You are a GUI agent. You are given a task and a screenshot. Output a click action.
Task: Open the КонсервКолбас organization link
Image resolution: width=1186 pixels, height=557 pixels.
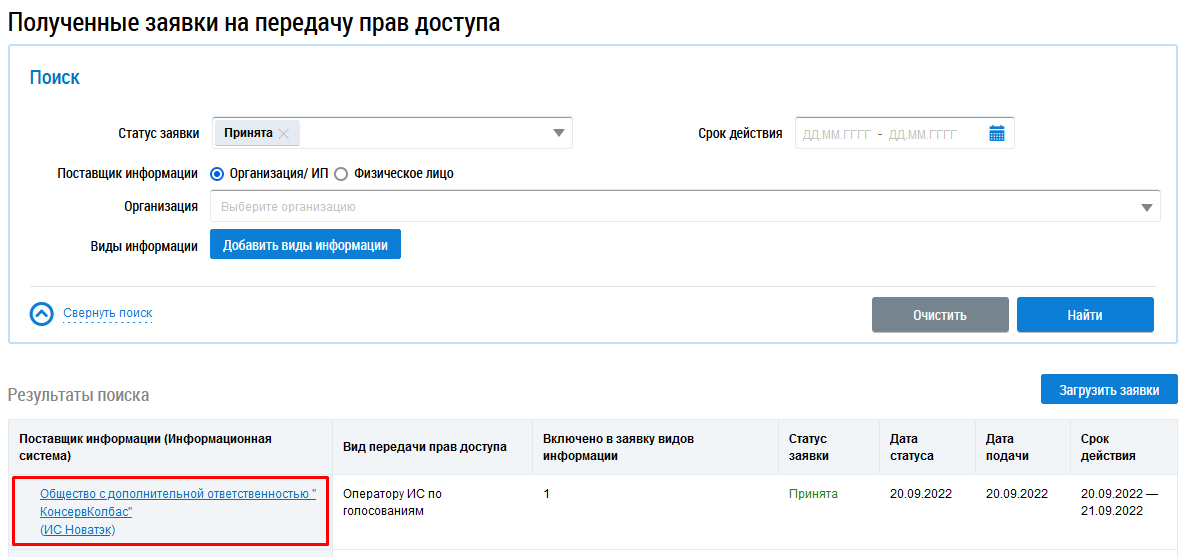pos(177,502)
